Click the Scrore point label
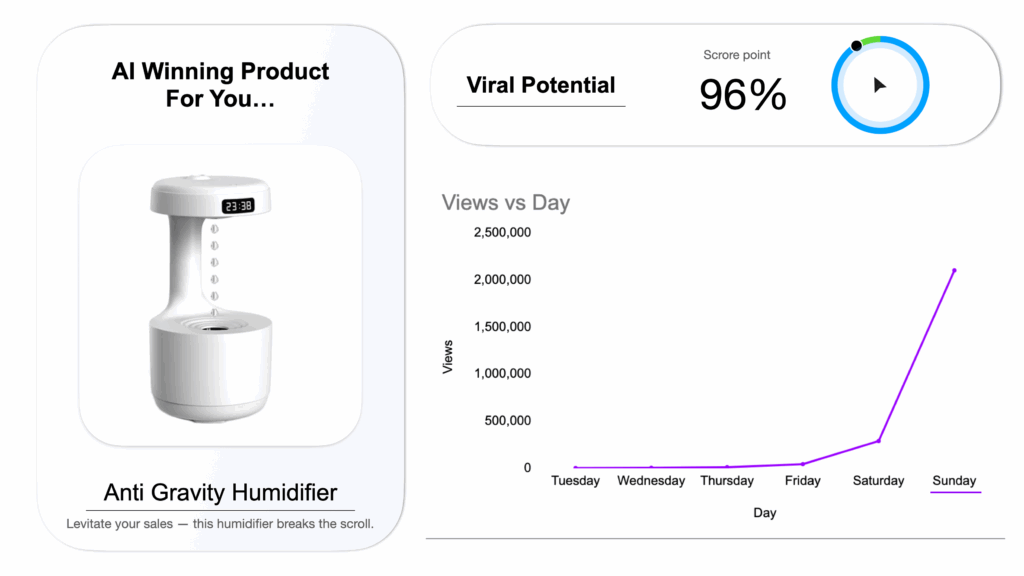The width and height of the screenshot is (1024, 576). click(x=737, y=56)
